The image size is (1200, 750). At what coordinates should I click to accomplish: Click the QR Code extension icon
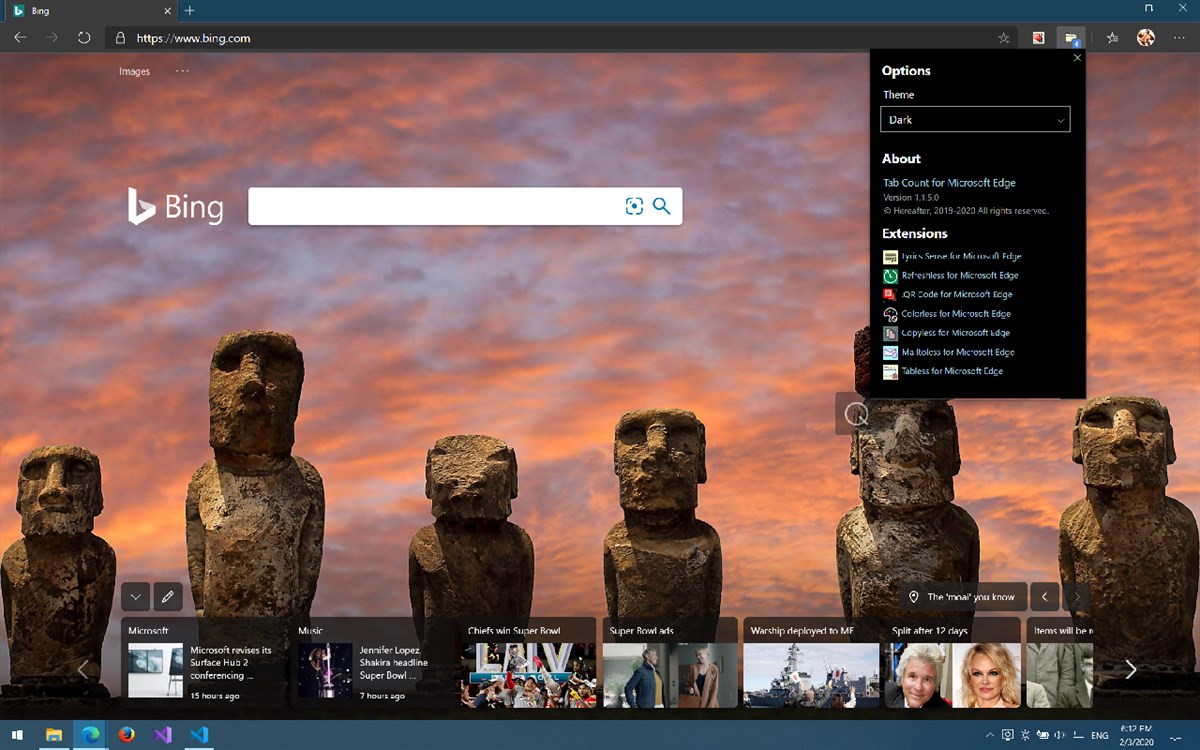[x=890, y=294]
